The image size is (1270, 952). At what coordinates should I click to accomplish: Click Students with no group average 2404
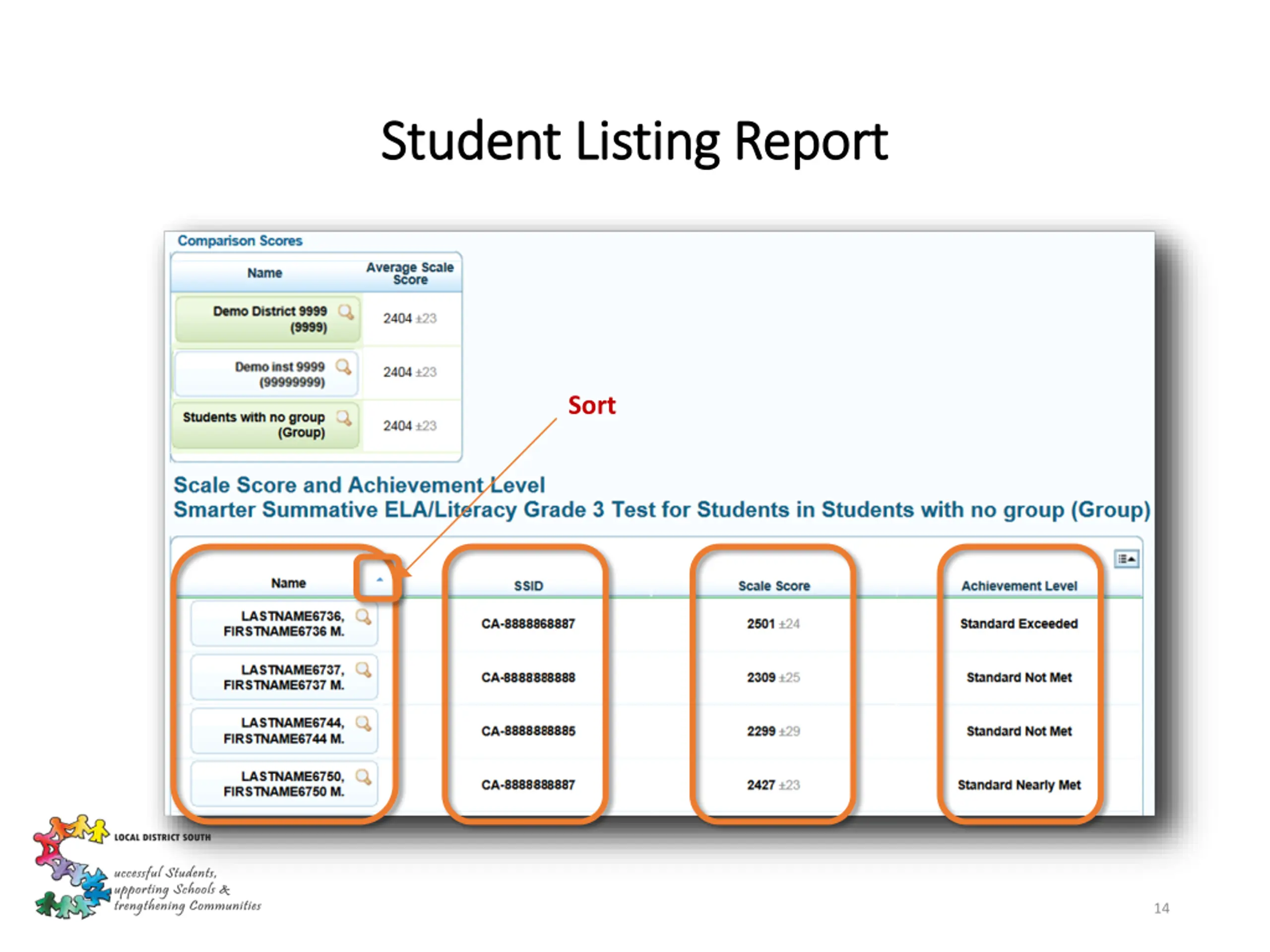pos(397,426)
